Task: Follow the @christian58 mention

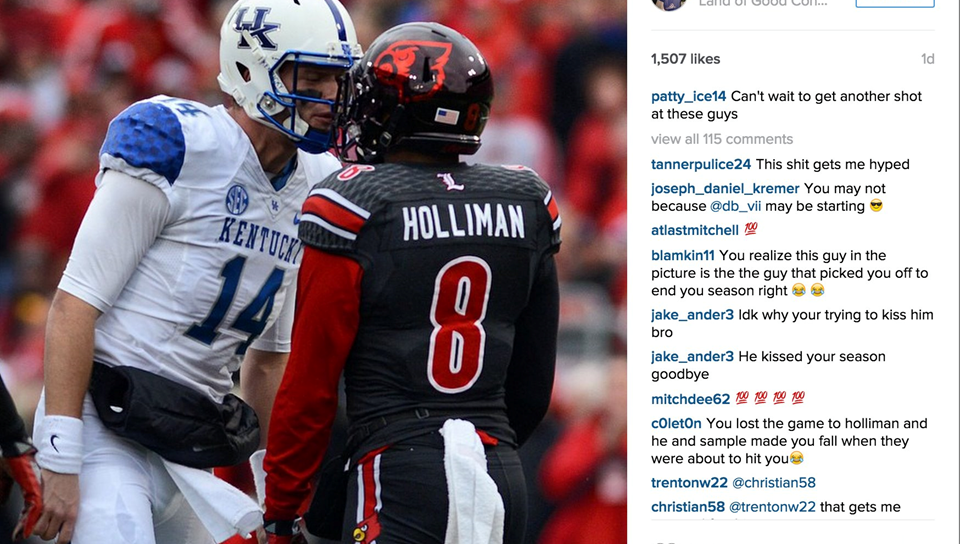Action: [x=774, y=482]
